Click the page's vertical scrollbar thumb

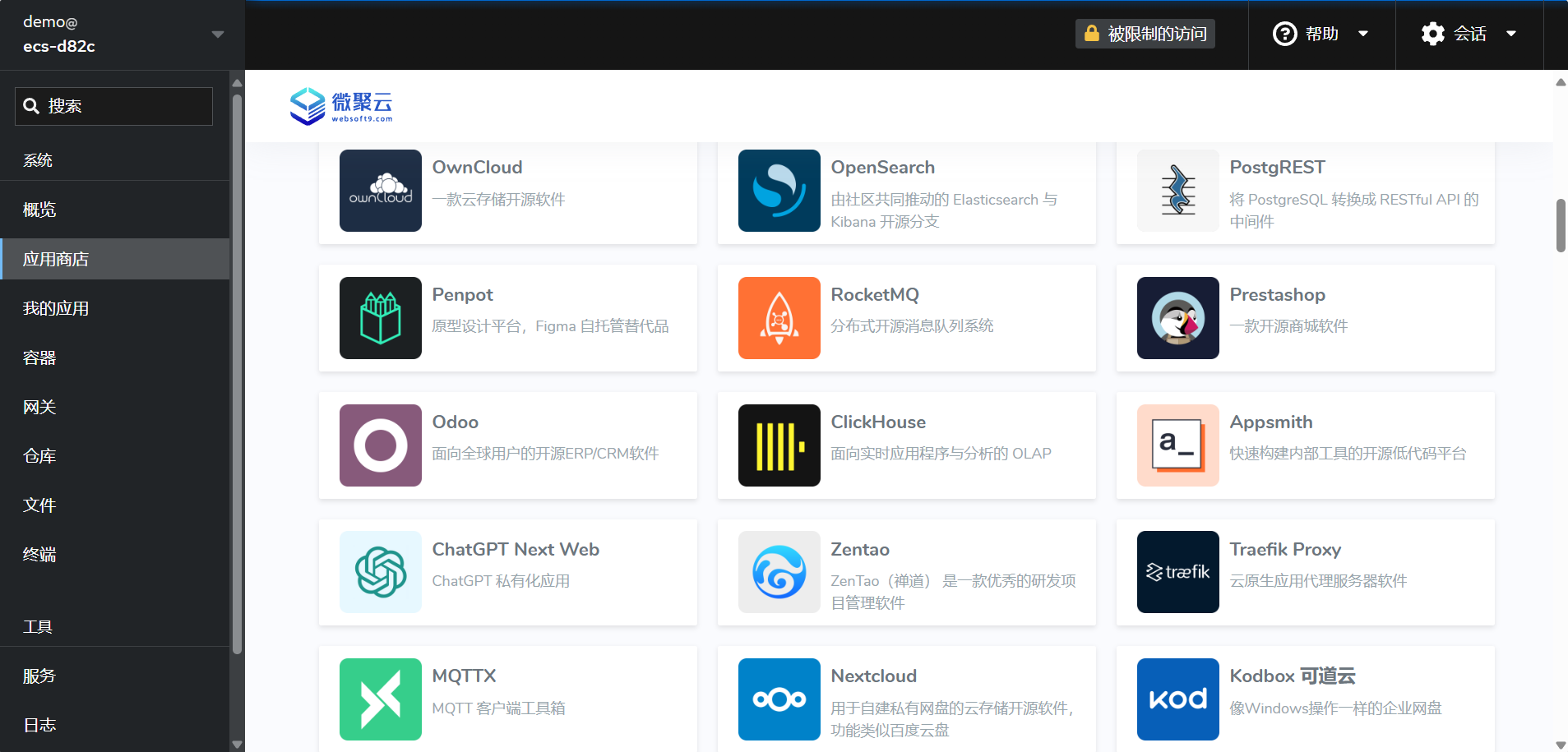(x=1560, y=225)
